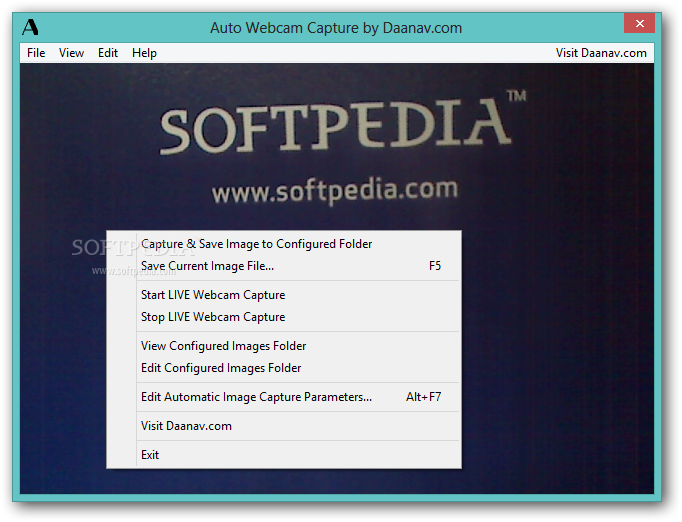682x522 pixels.
Task: Select Edit Configured Images Folder
Action: click(x=284, y=368)
